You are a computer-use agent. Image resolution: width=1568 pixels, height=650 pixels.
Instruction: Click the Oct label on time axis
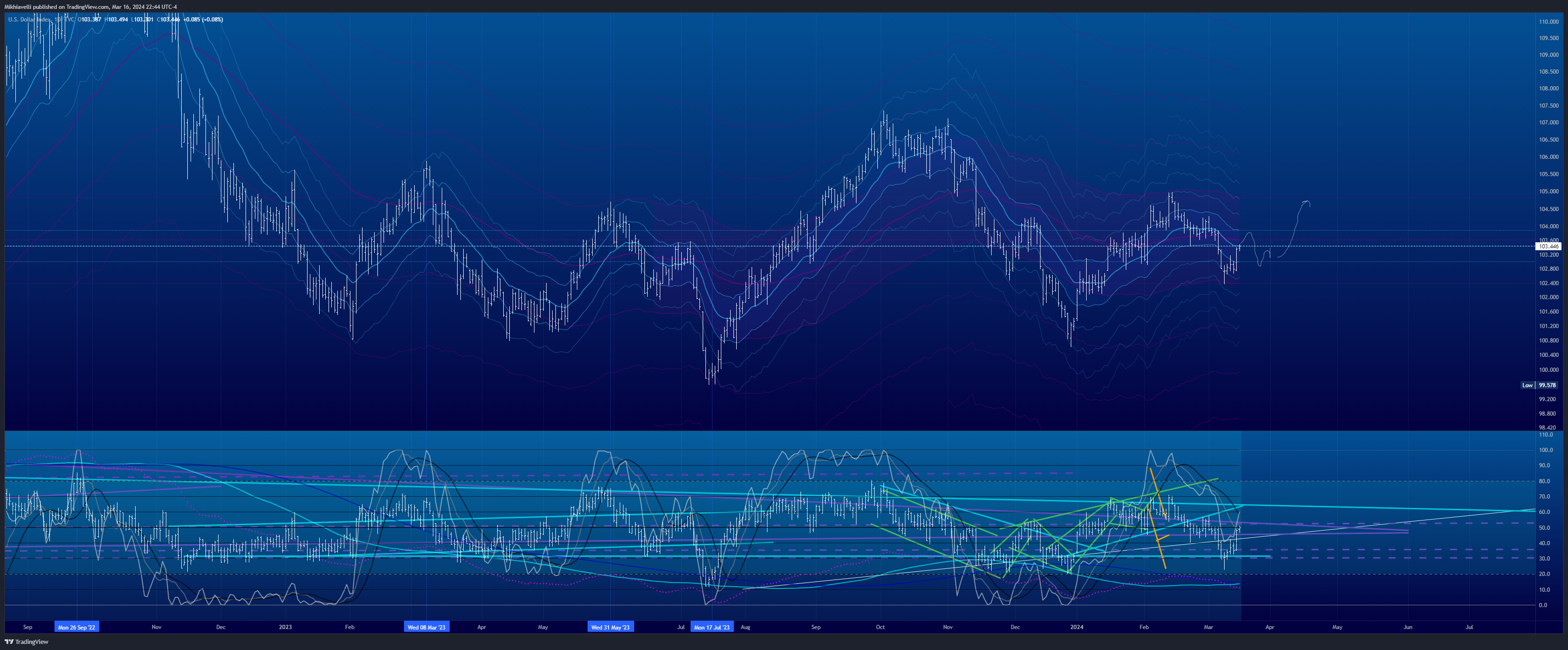(880, 627)
